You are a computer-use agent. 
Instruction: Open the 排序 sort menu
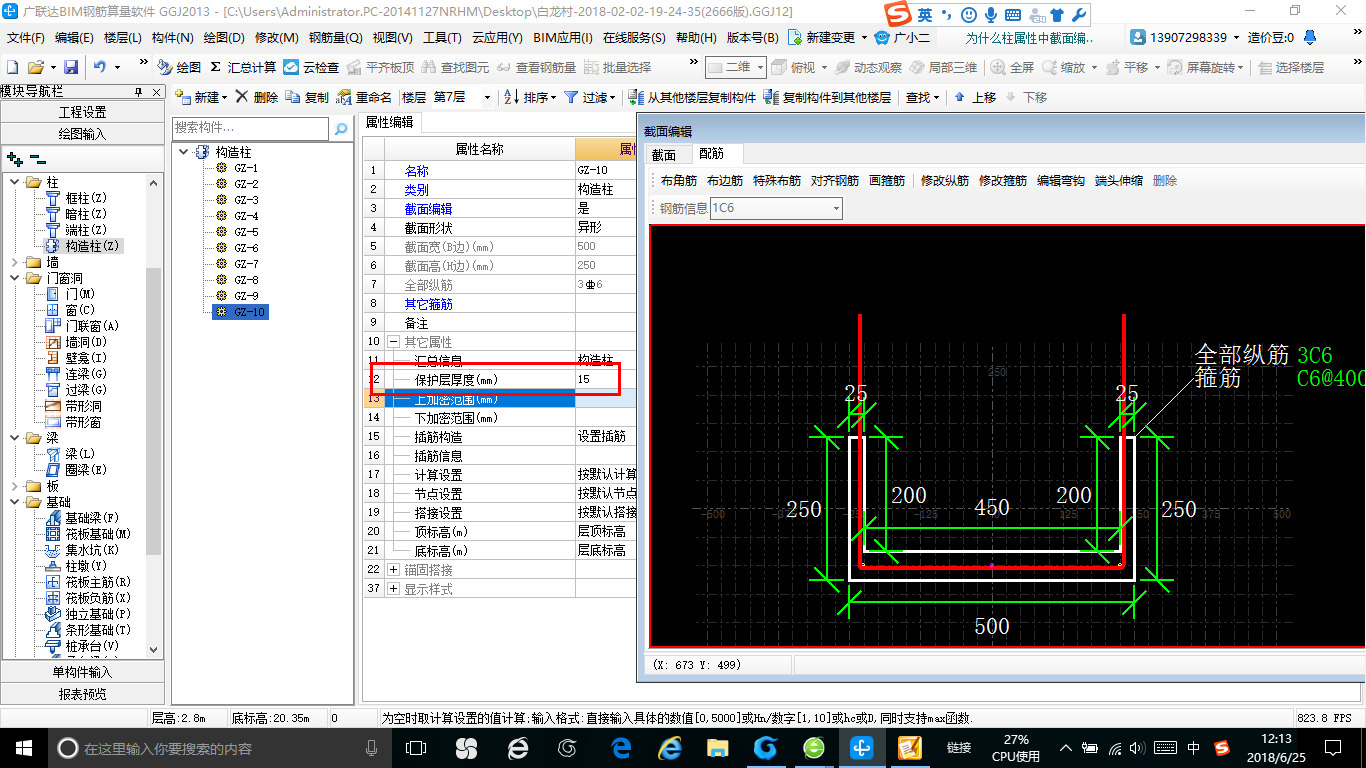click(x=528, y=97)
